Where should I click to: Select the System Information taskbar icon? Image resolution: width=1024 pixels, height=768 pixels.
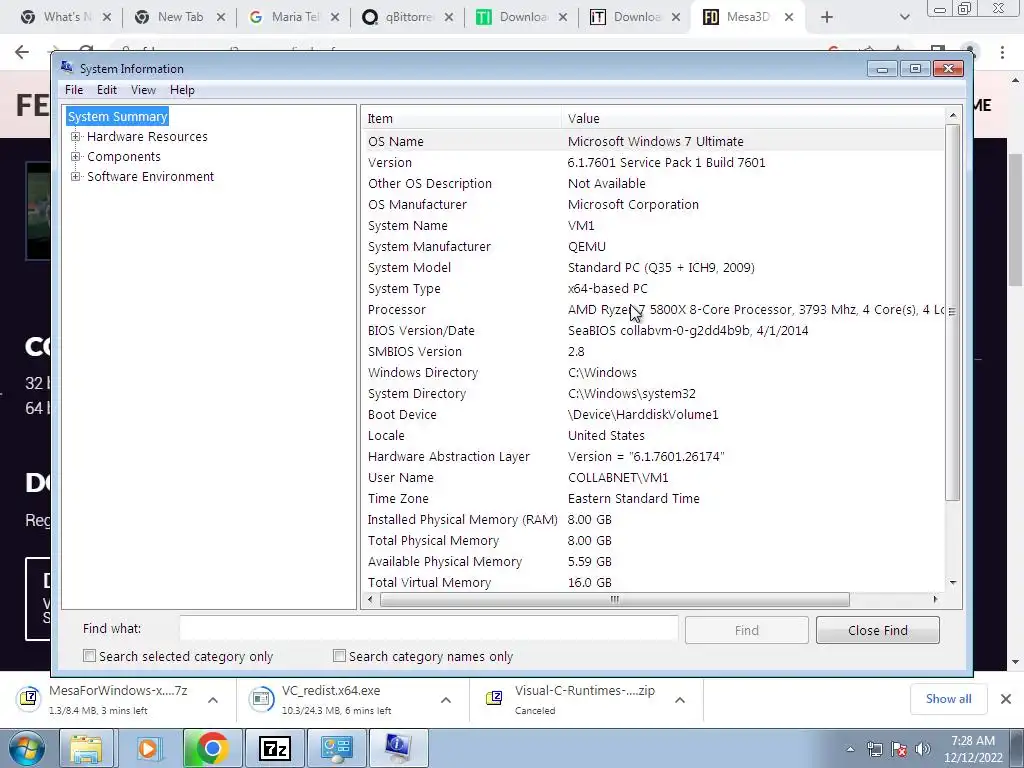click(398, 748)
